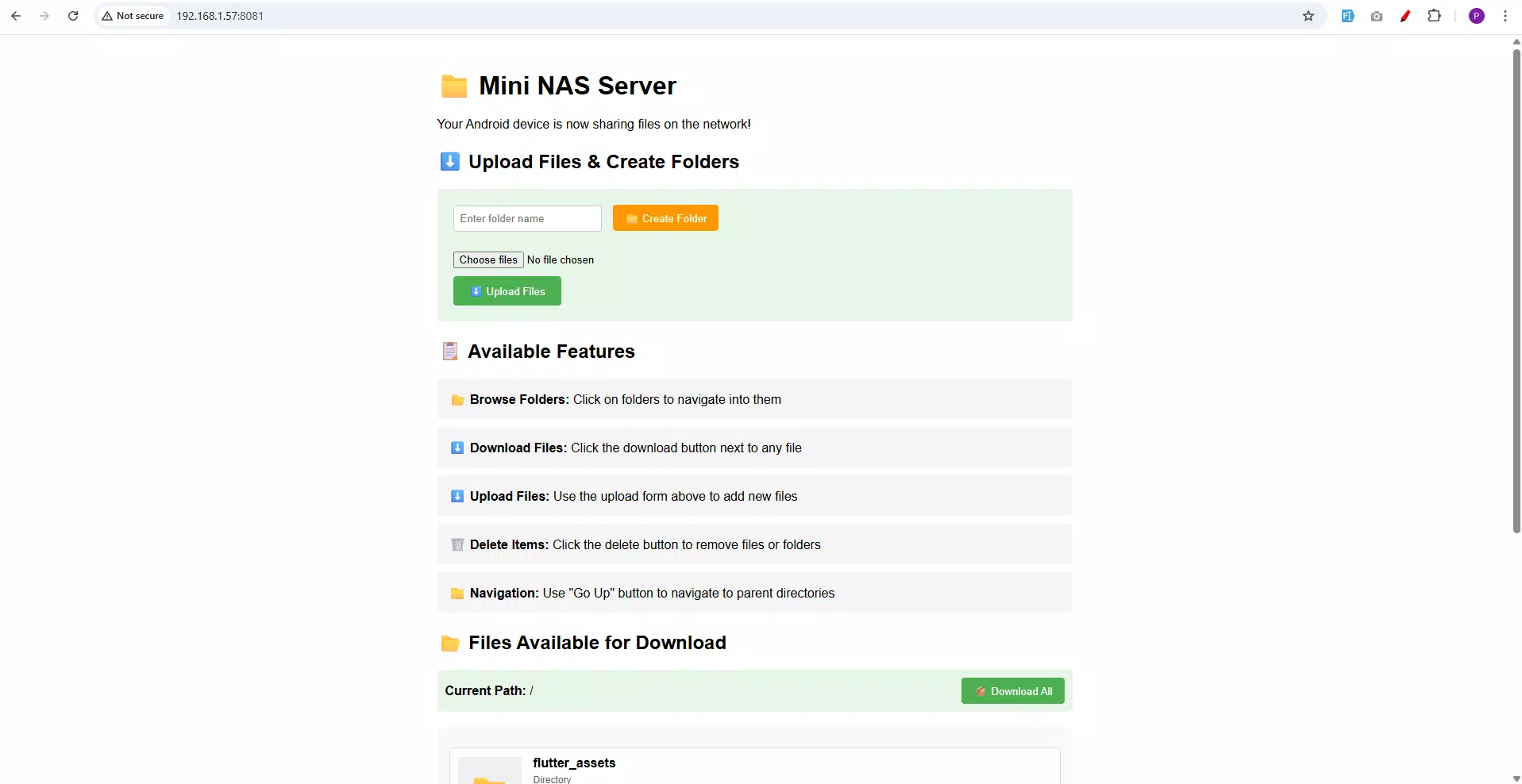The height and width of the screenshot is (784, 1522).
Task: Click the 'Navigation:' feature text
Action: [x=504, y=593]
